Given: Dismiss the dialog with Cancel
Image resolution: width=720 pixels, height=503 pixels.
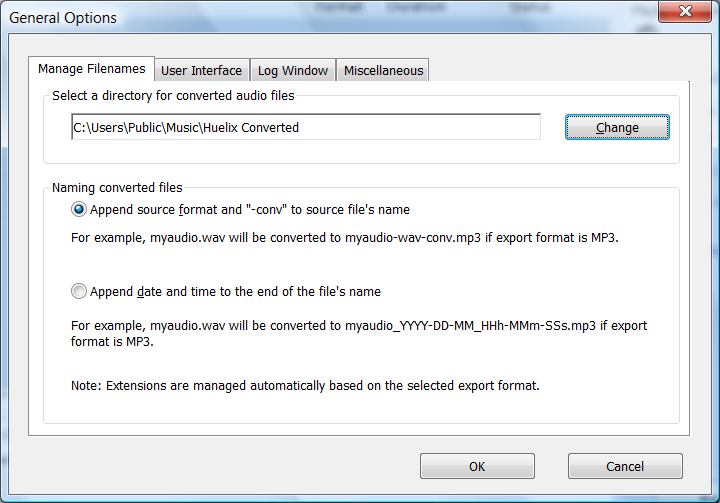Looking at the screenshot, I should pos(625,466).
